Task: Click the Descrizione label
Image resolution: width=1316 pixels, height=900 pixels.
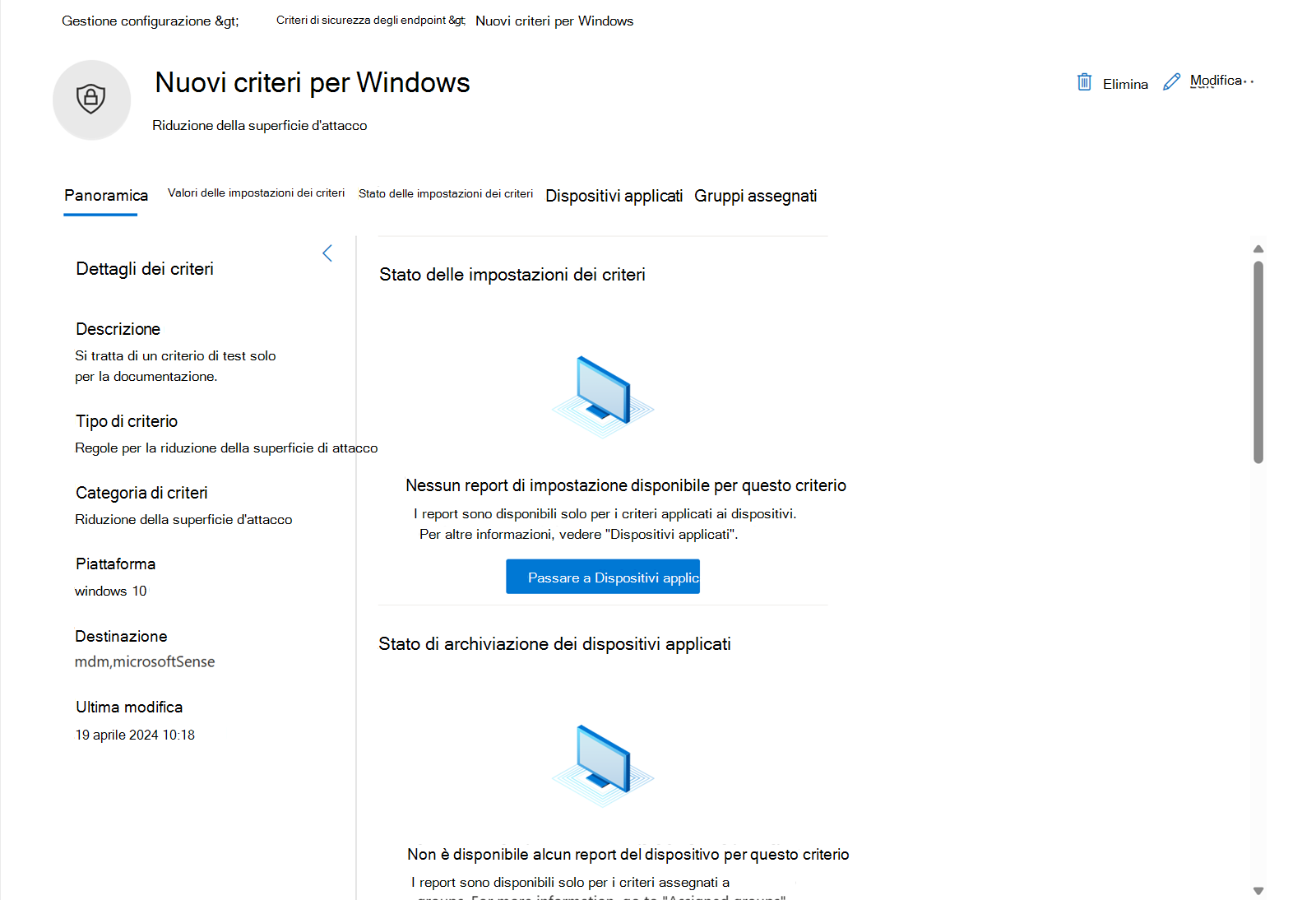Action: coord(118,329)
